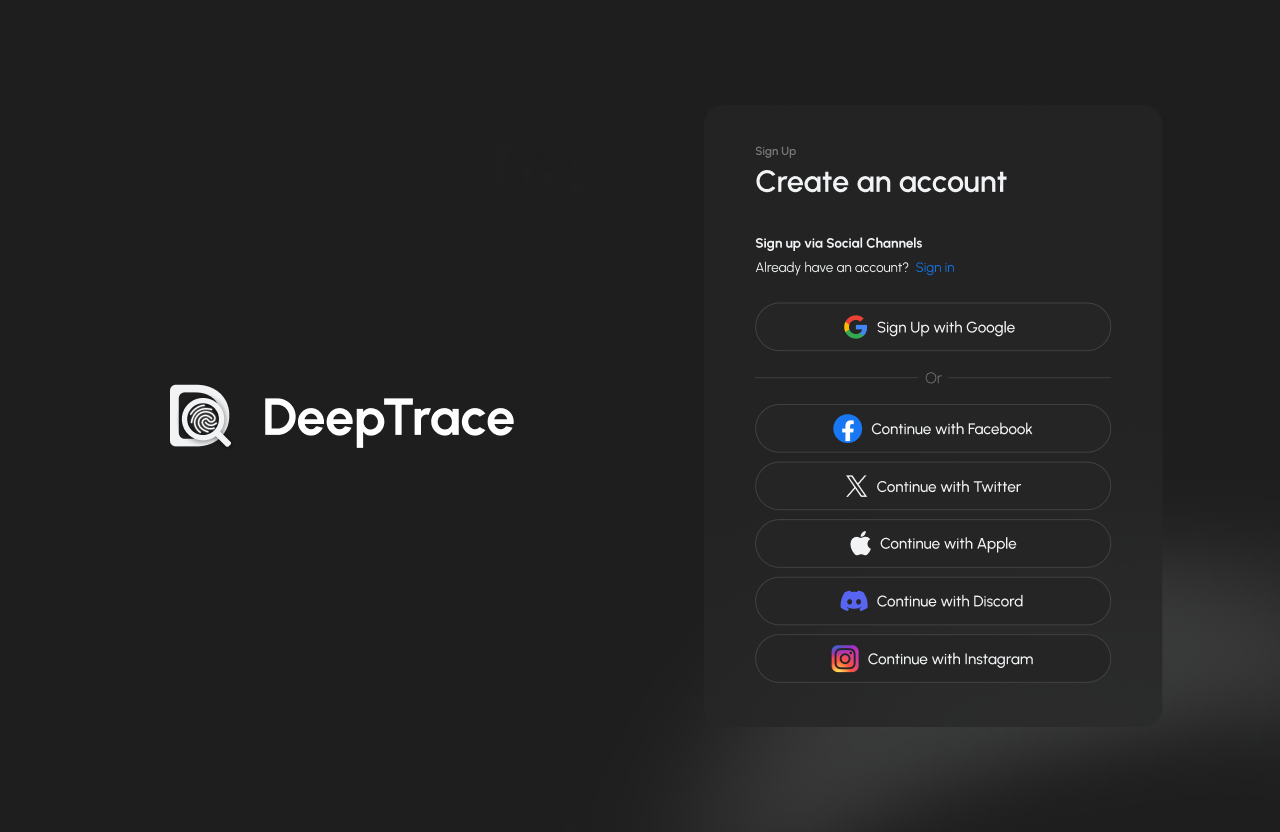The width and height of the screenshot is (1280, 832).
Task: Pick Continue with Discord button
Action: (933, 601)
